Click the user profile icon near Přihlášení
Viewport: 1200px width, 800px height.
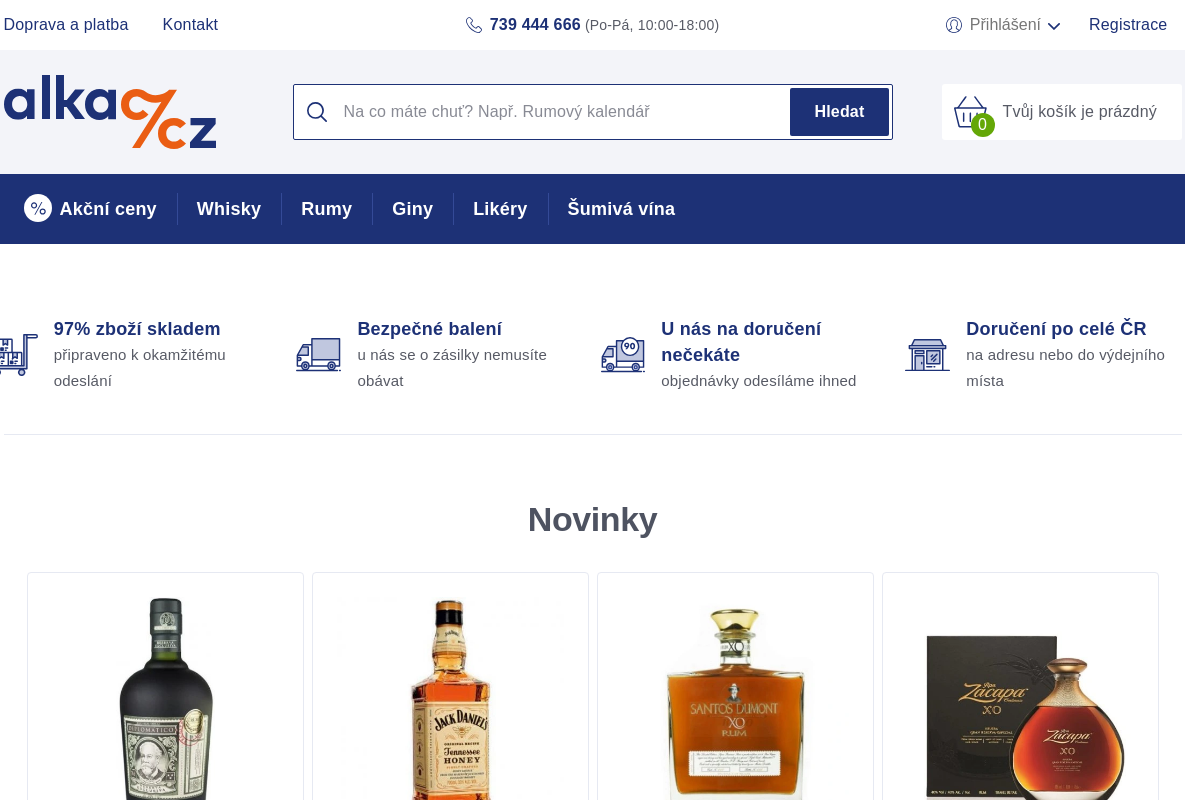click(x=954, y=25)
